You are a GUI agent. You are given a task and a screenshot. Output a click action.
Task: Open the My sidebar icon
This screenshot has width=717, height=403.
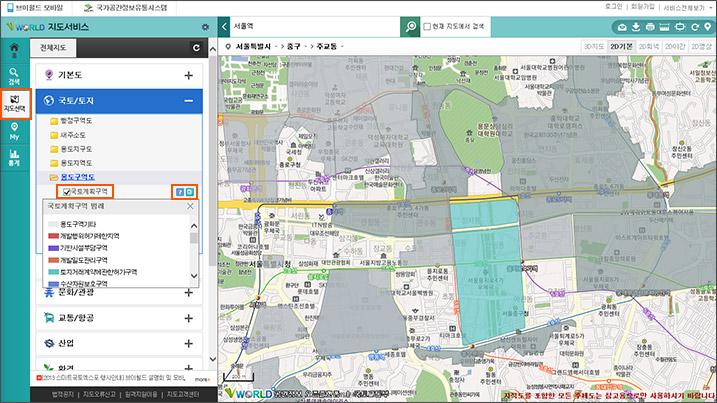tap(14, 131)
